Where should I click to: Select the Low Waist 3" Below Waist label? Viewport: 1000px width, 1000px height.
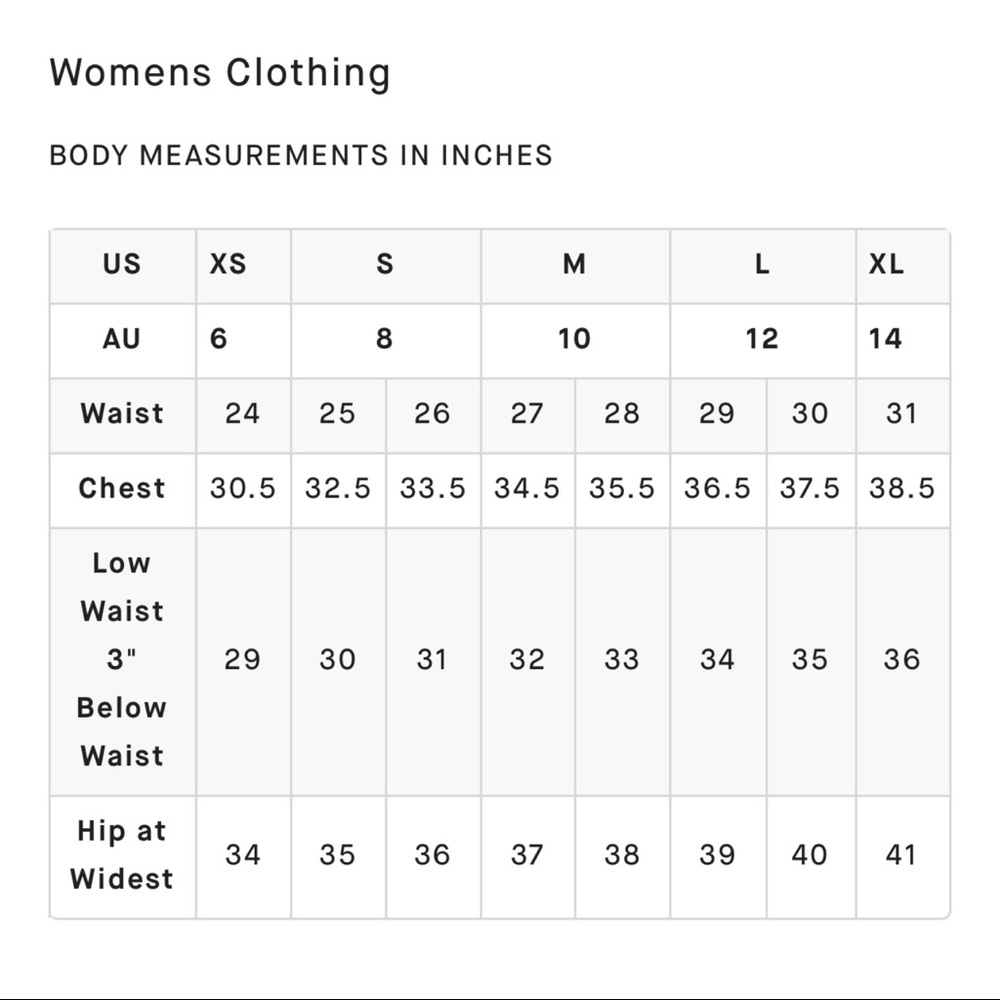click(x=122, y=660)
